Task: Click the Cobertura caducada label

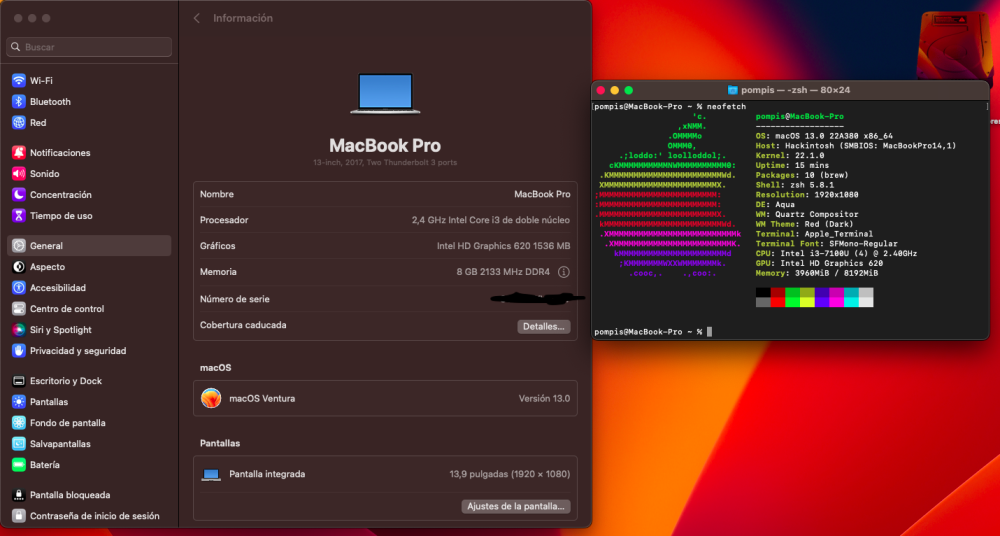Action: pyautogui.click(x=243, y=325)
